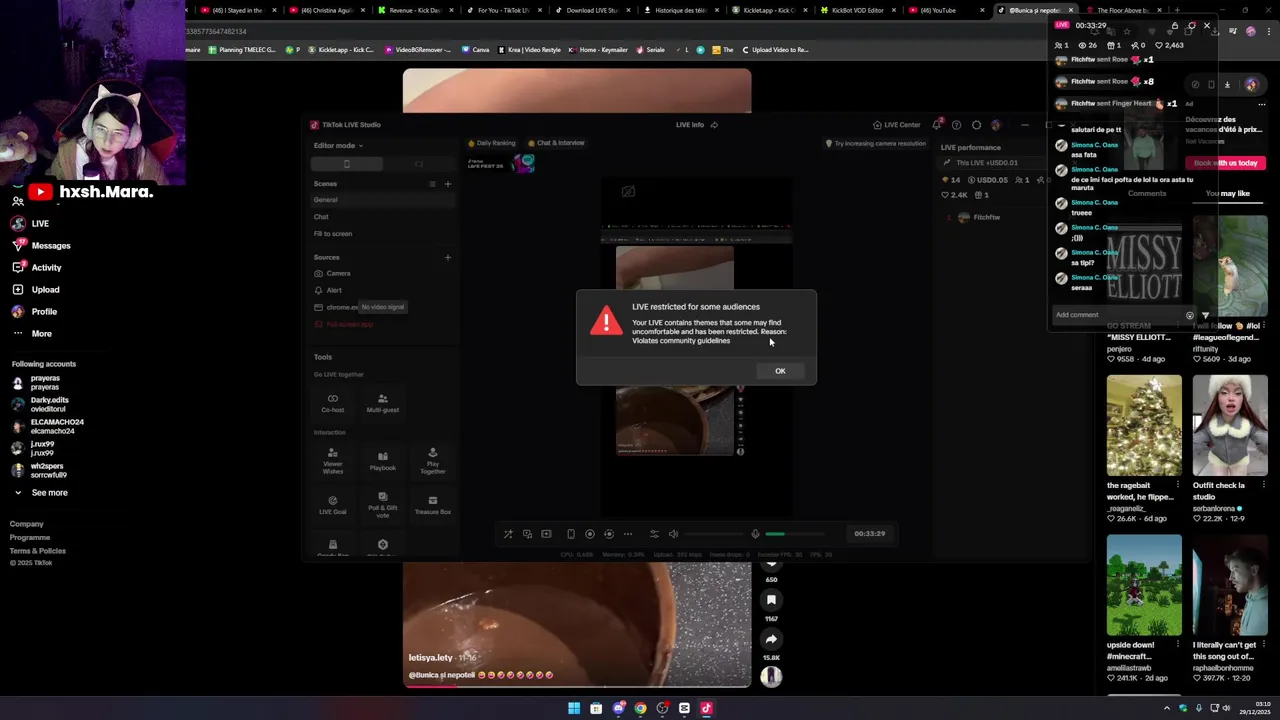Open the Multi-guest tool

tap(383, 403)
